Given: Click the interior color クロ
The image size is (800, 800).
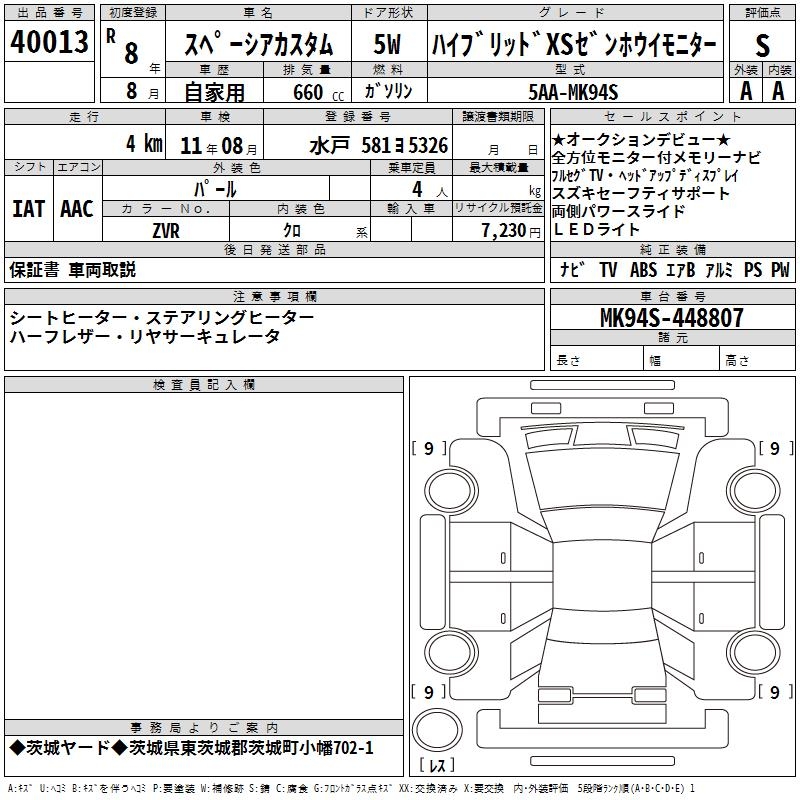Looking at the screenshot, I should coord(292,231).
